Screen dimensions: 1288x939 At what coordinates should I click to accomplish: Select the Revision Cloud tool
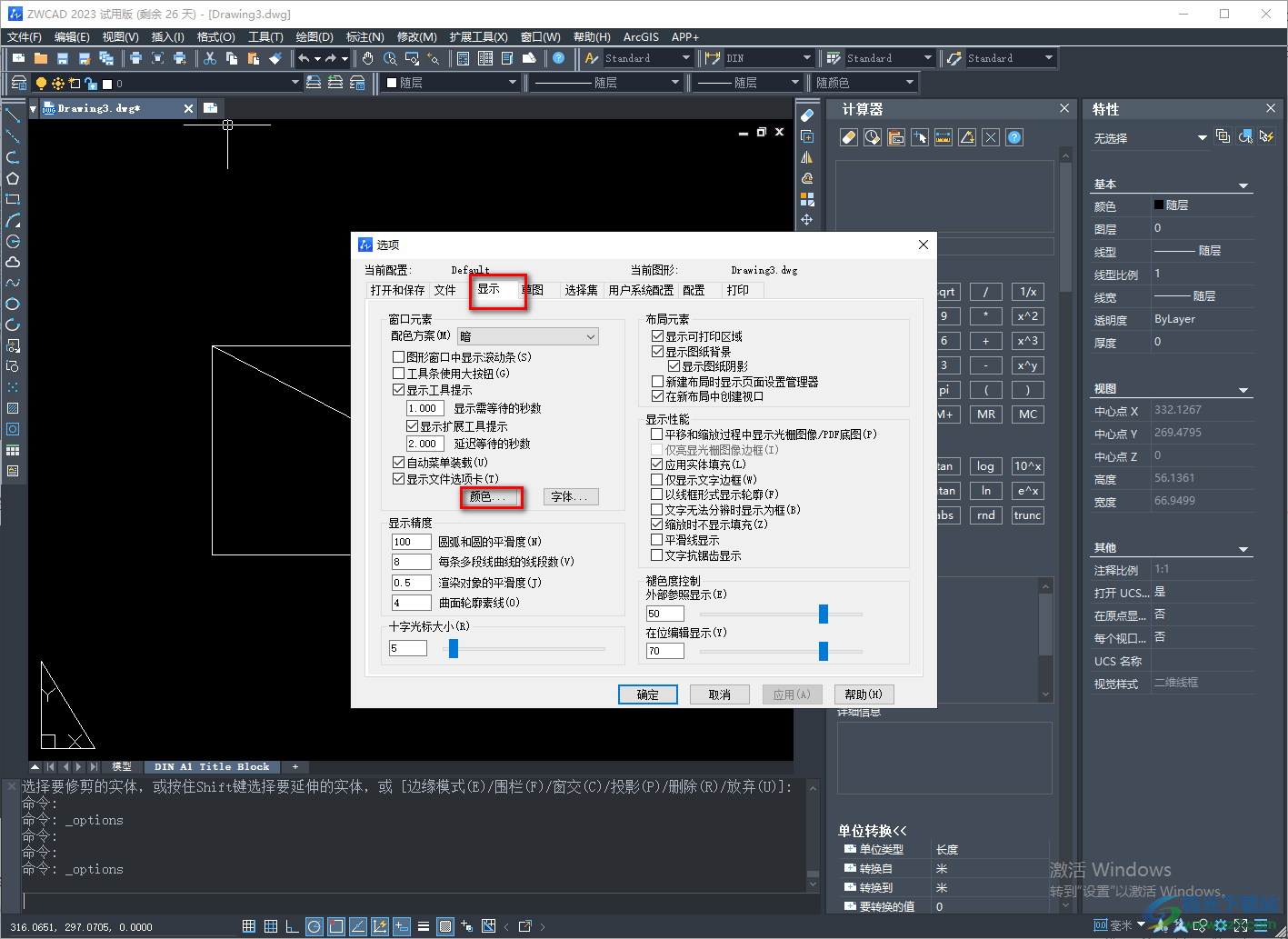point(13,262)
